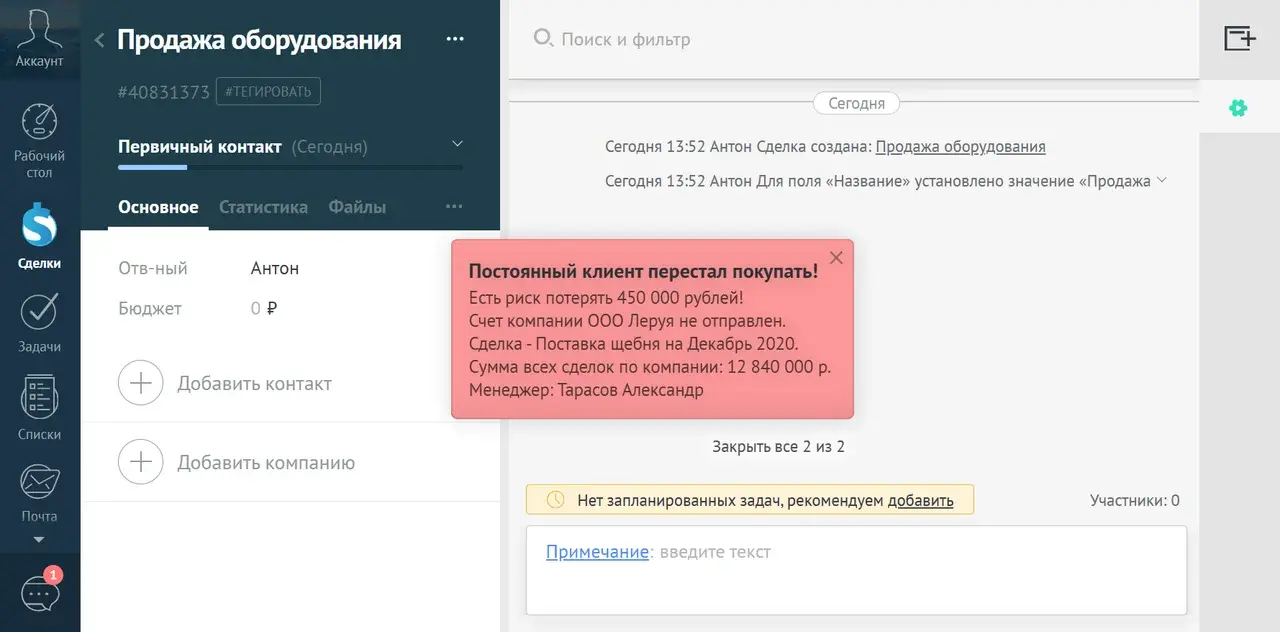The height and width of the screenshot is (632, 1280).
Task: Click the #ТЕГИРОВАТЬ tag button
Action: click(x=268, y=92)
